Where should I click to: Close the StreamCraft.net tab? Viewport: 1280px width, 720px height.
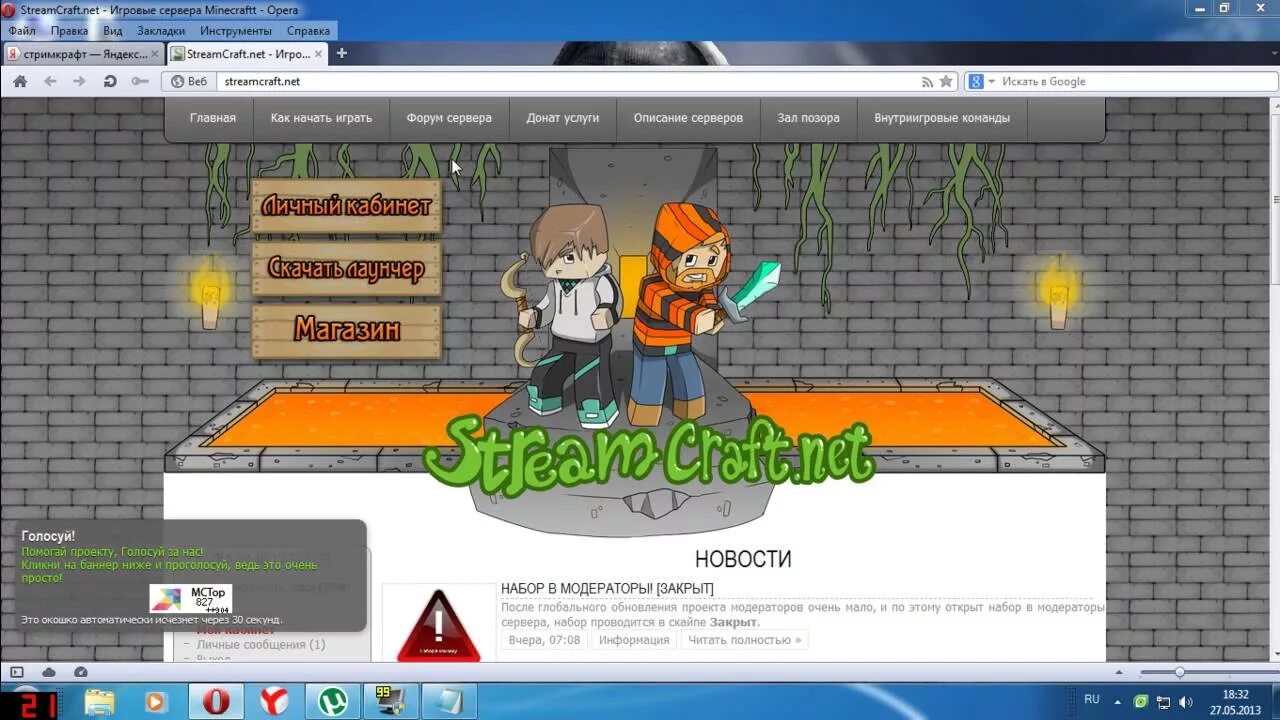pos(319,54)
